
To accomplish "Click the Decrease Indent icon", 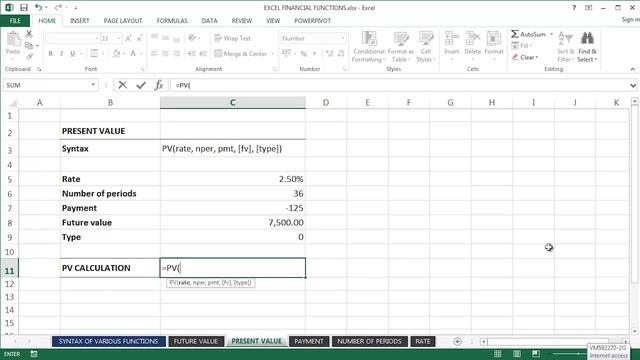I will pos(191,53).
